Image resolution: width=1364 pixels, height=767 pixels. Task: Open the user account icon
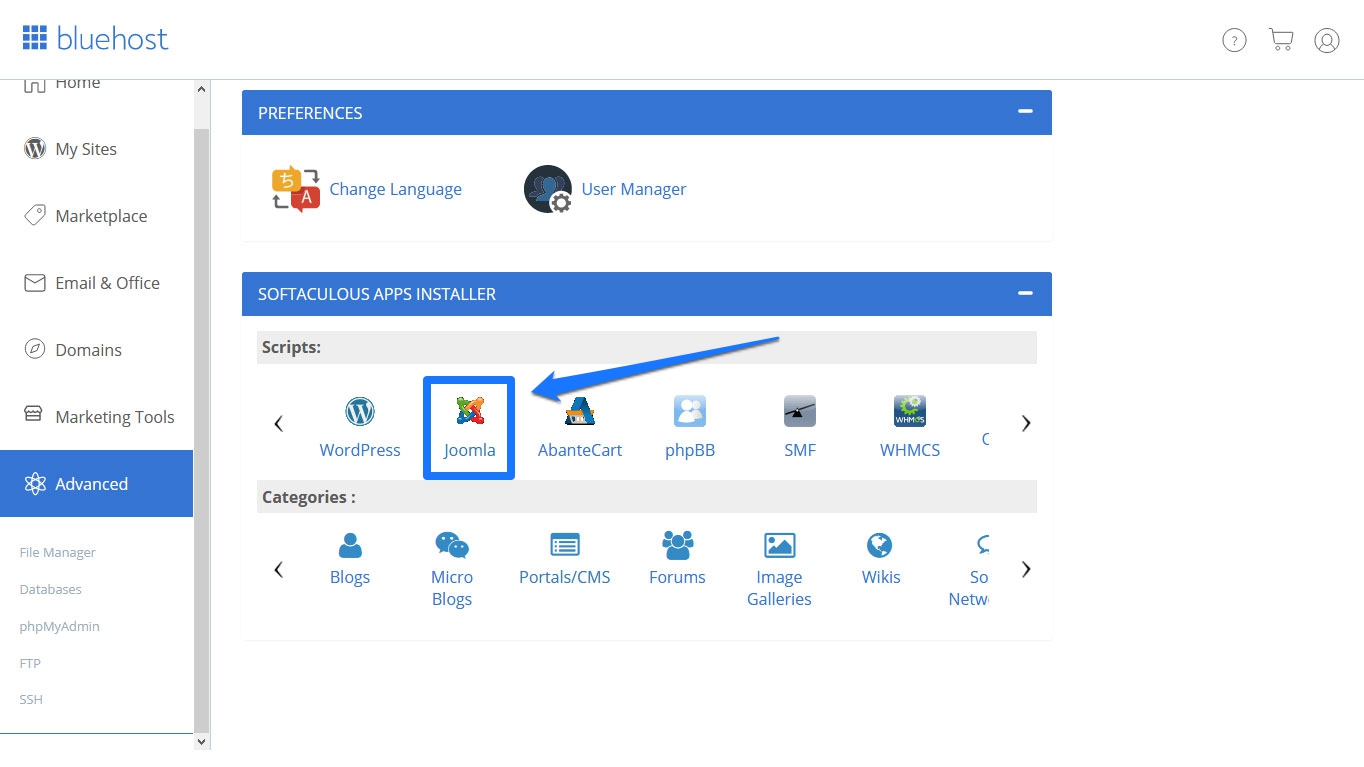[x=1327, y=40]
